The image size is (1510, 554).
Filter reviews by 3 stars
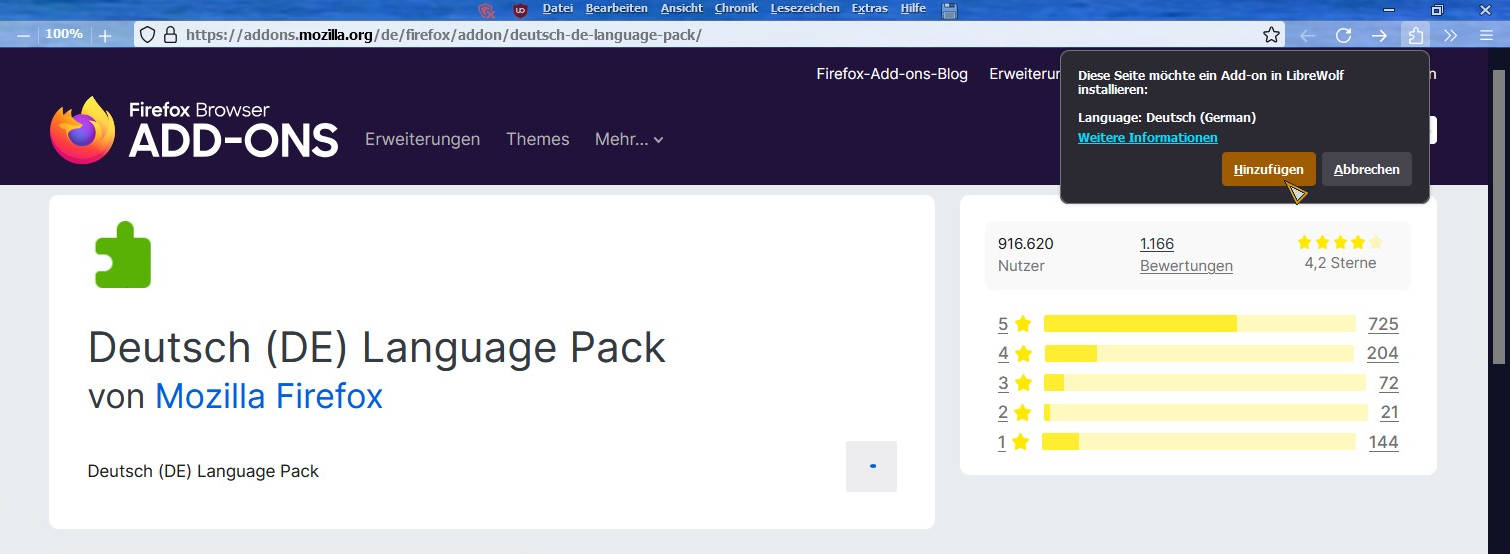[1014, 382]
